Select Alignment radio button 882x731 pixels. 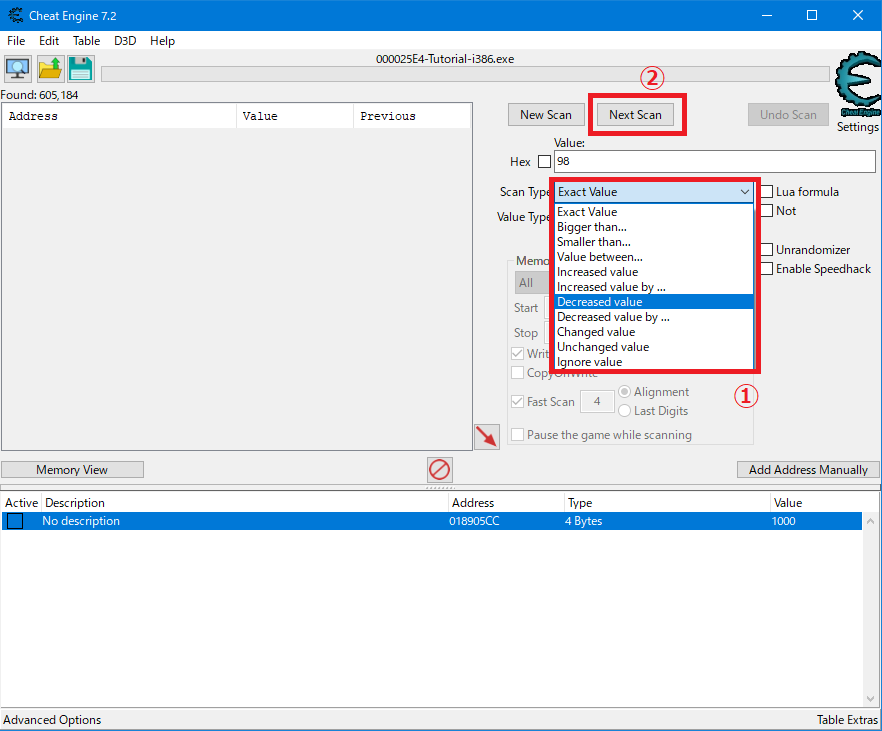[x=624, y=391]
